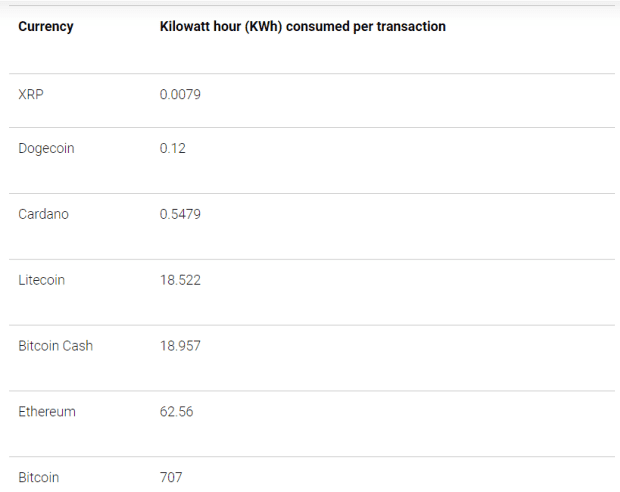Image resolution: width=620 pixels, height=492 pixels.
Task: Click the Currency column header
Action: tap(46, 27)
